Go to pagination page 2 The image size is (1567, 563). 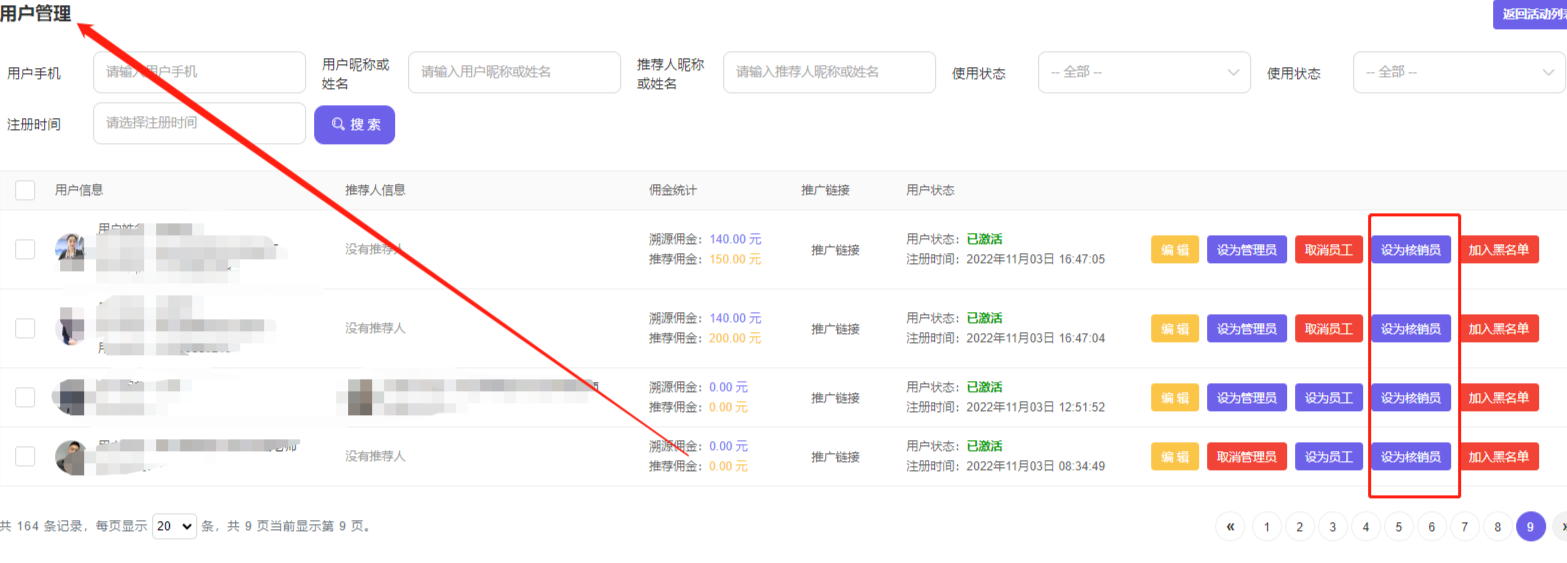[x=1300, y=526]
